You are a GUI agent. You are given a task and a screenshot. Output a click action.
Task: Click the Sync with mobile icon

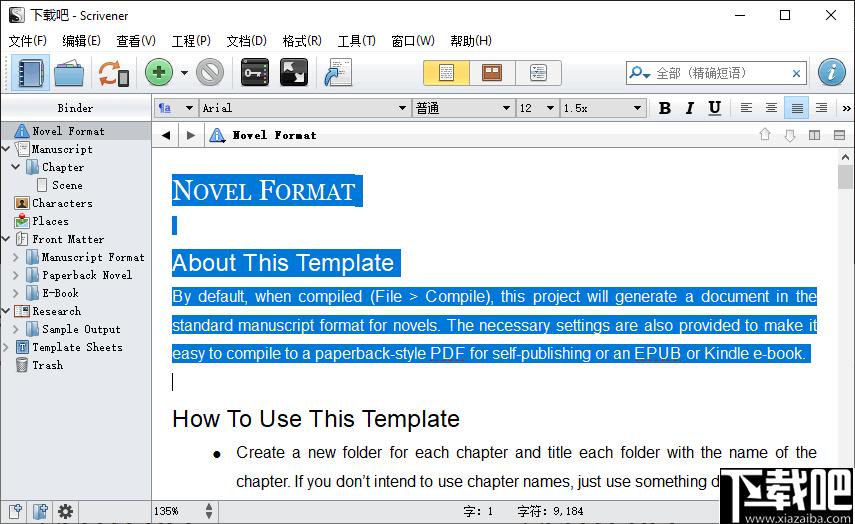point(113,73)
